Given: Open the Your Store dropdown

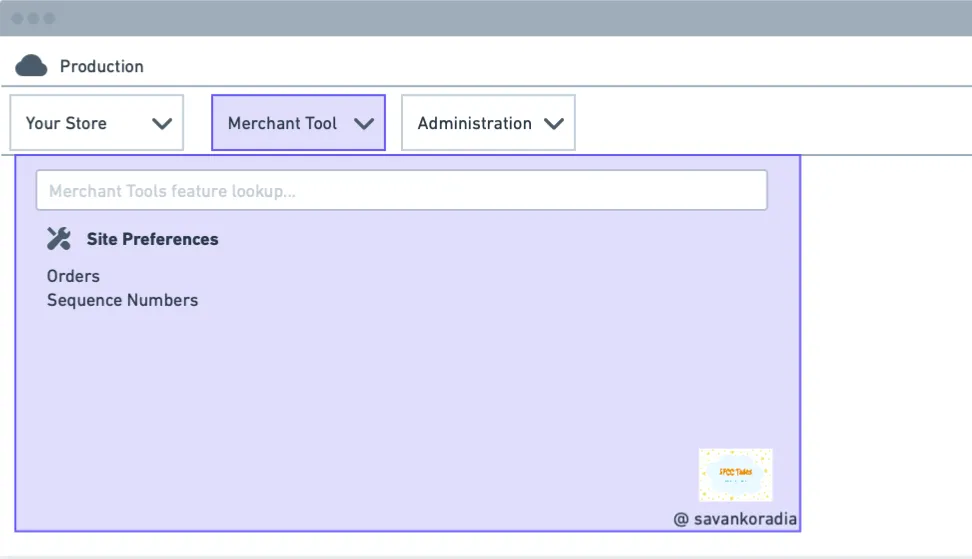Looking at the screenshot, I should 97,123.
